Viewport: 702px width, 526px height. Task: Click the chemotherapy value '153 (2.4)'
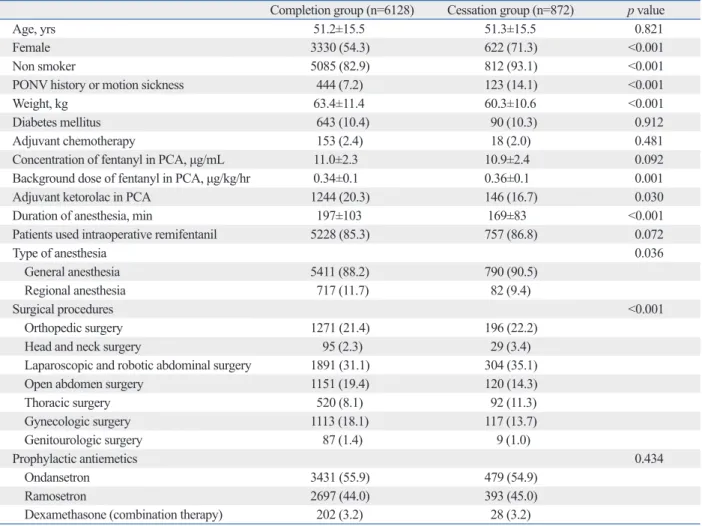pyautogui.click(x=340, y=141)
